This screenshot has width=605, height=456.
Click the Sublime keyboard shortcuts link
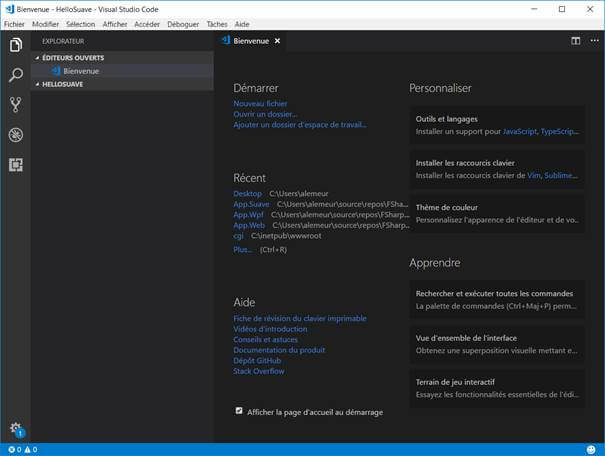click(561, 176)
